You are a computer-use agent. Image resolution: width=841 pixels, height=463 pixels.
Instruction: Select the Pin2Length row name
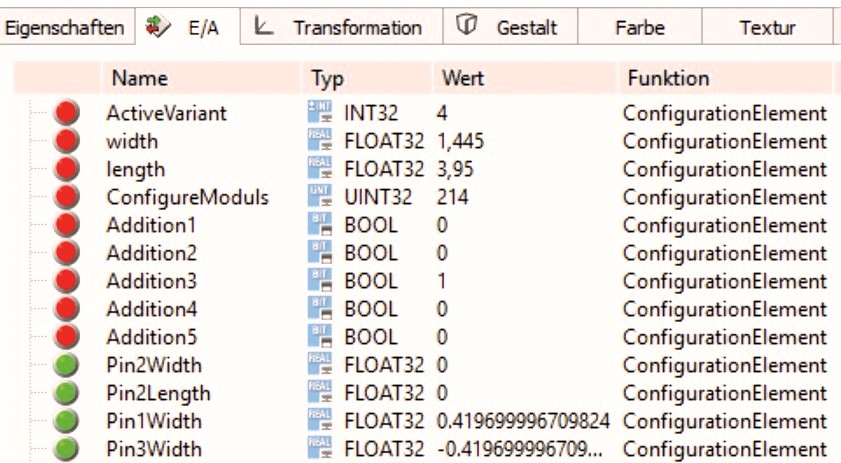point(158,393)
